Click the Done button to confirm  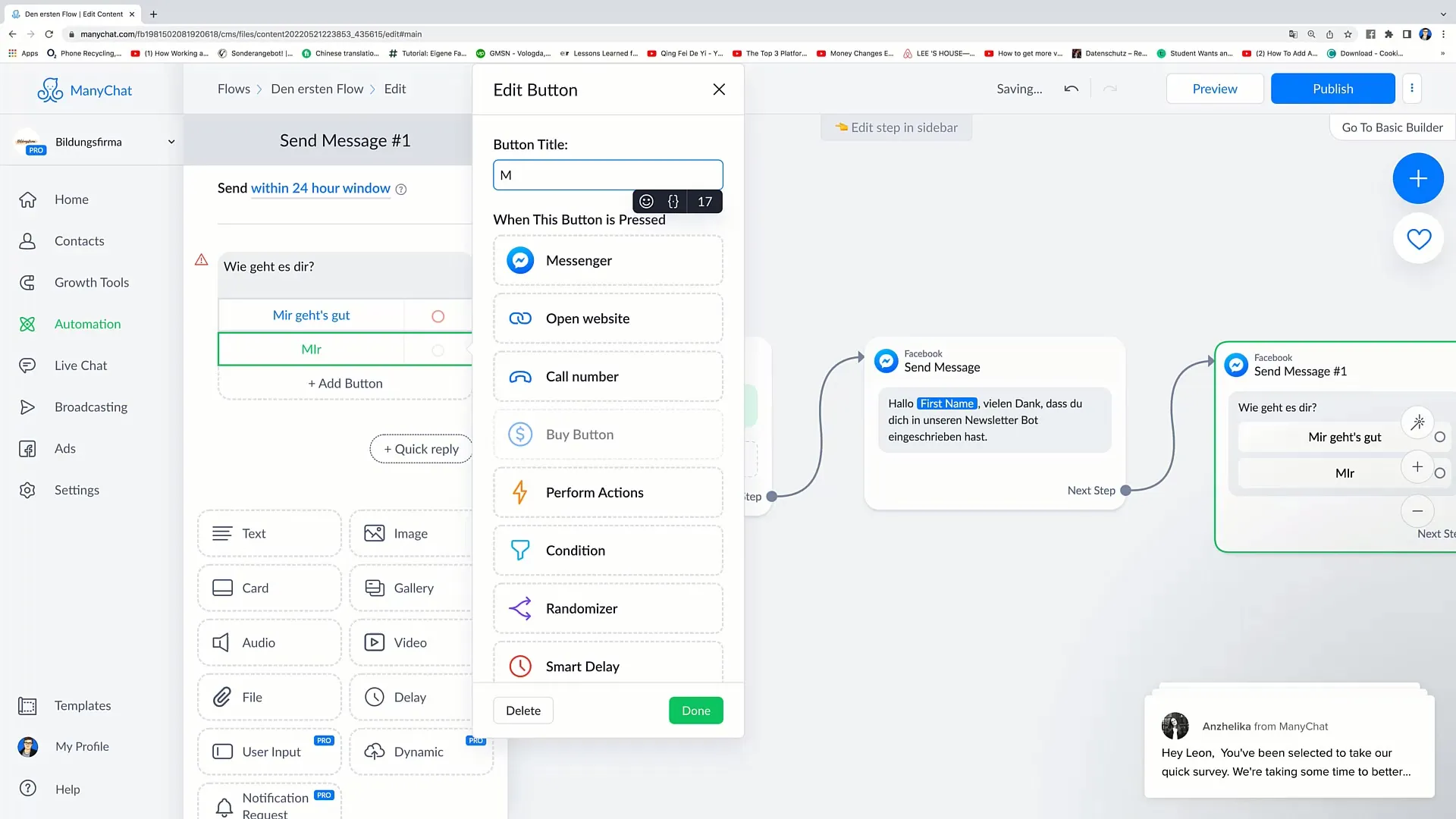tap(696, 710)
